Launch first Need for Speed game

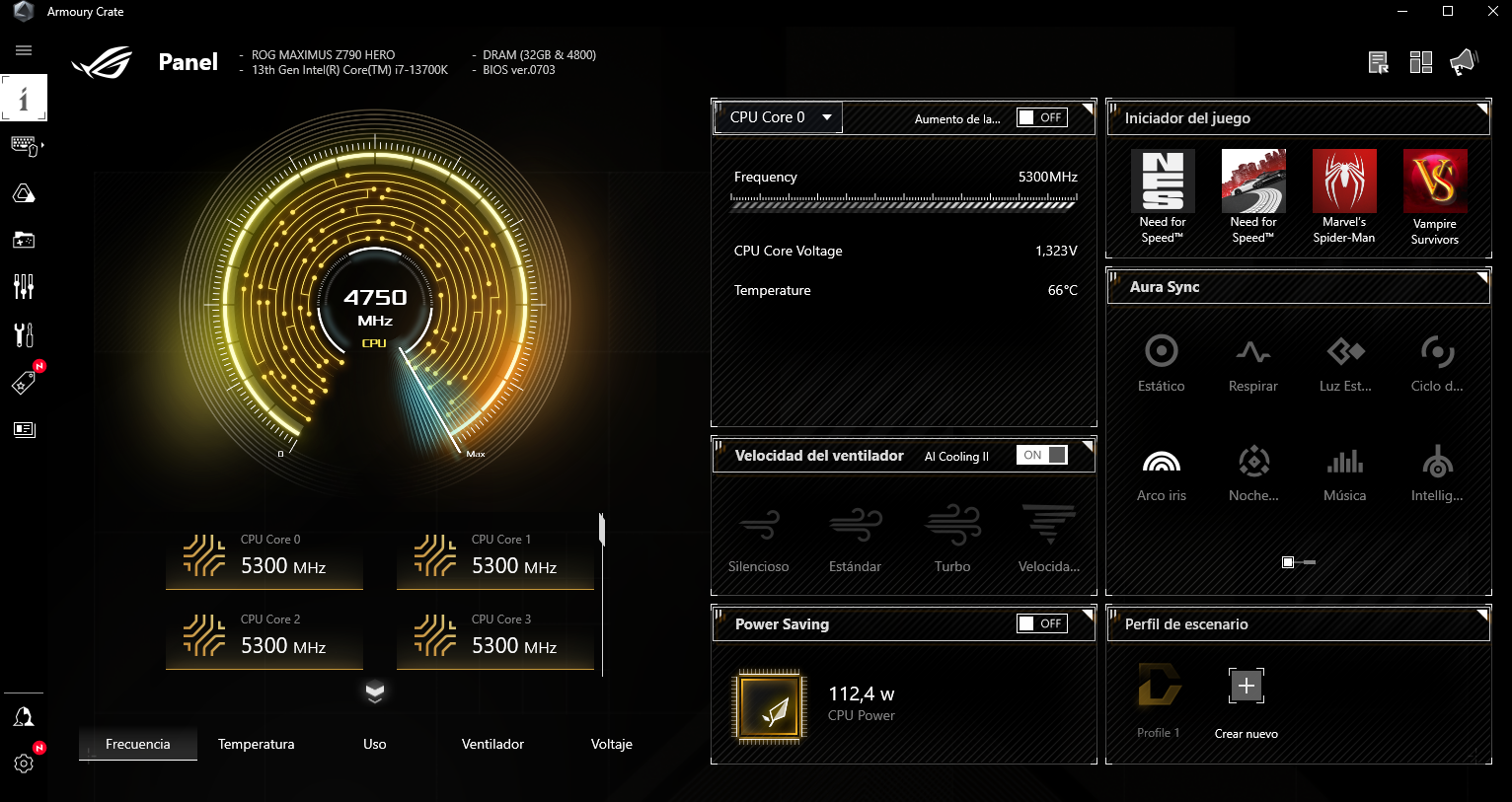click(1163, 196)
